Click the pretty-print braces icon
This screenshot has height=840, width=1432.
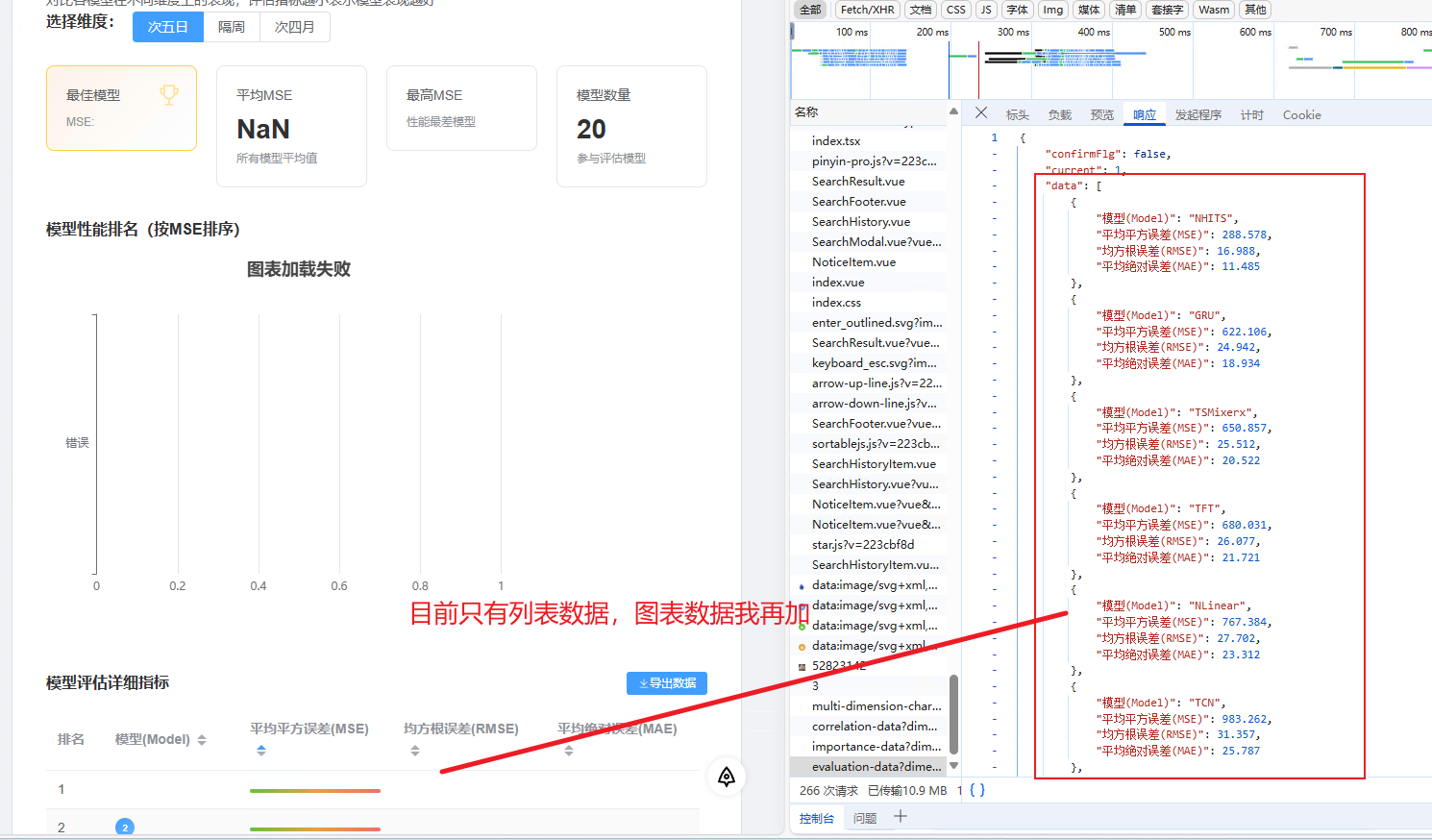976,790
